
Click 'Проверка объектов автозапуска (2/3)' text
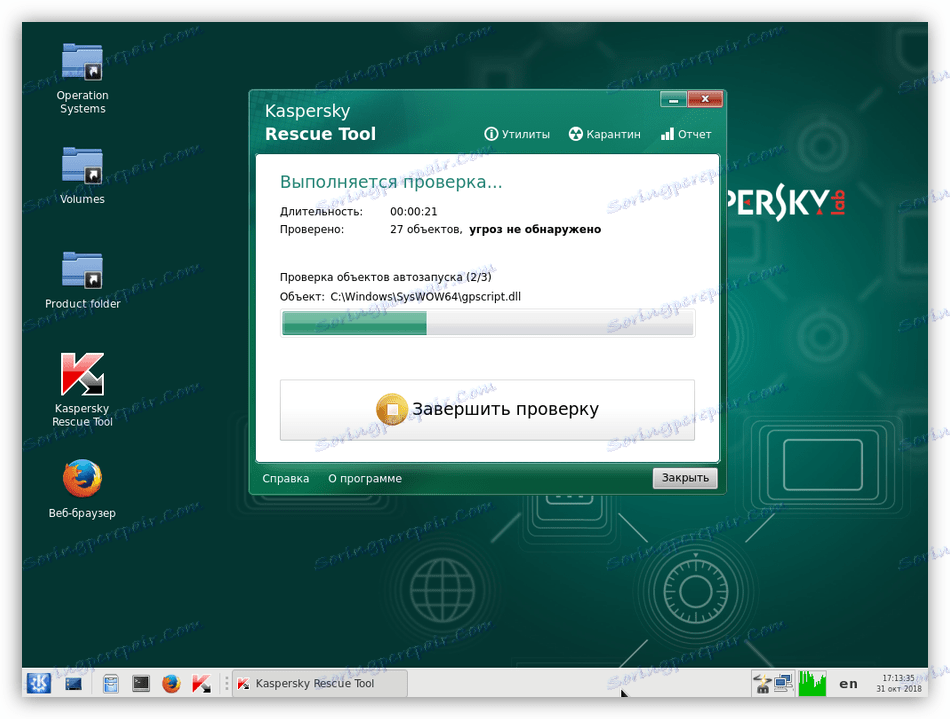(x=385, y=277)
